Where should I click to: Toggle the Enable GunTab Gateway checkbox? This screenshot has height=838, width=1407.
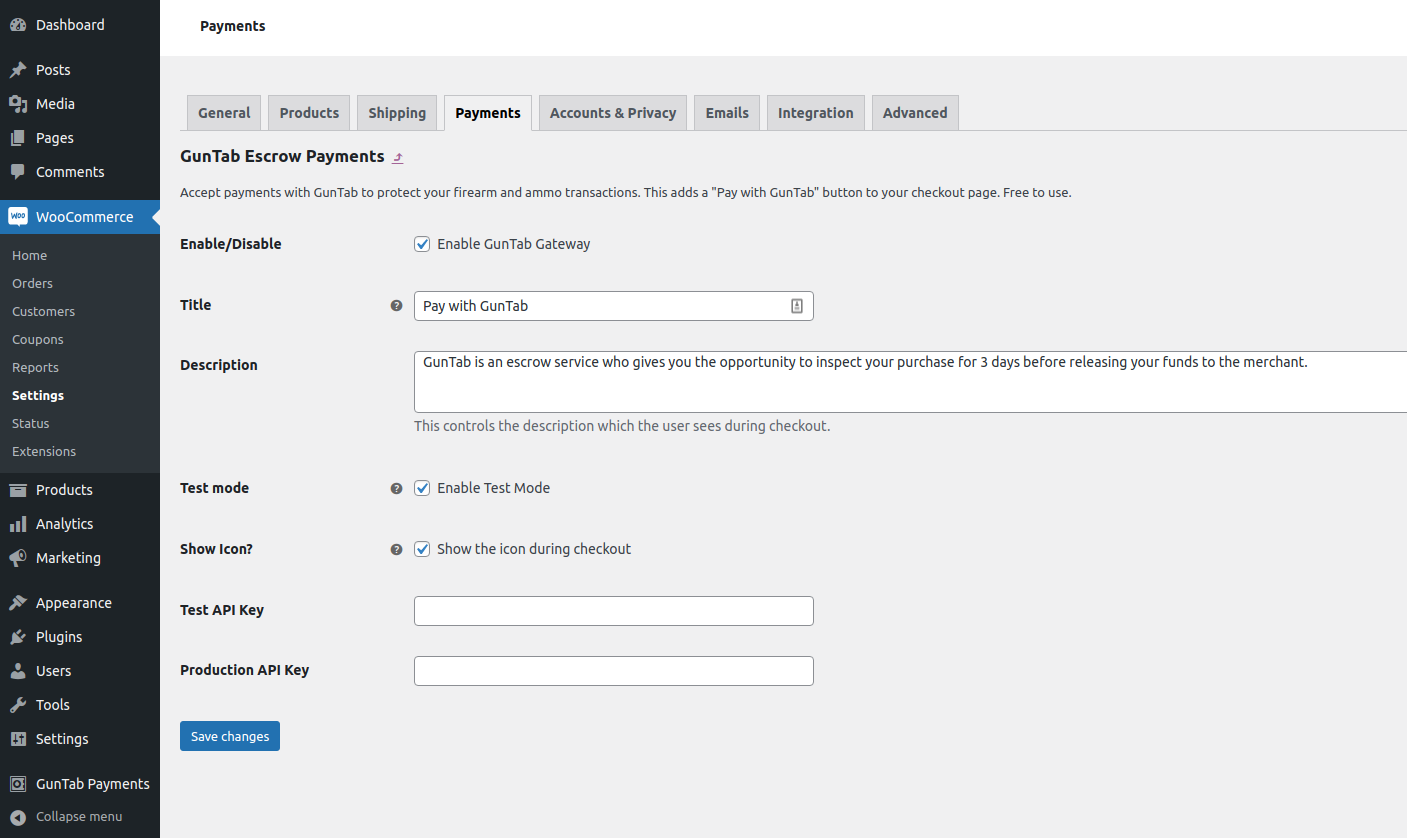(x=422, y=244)
